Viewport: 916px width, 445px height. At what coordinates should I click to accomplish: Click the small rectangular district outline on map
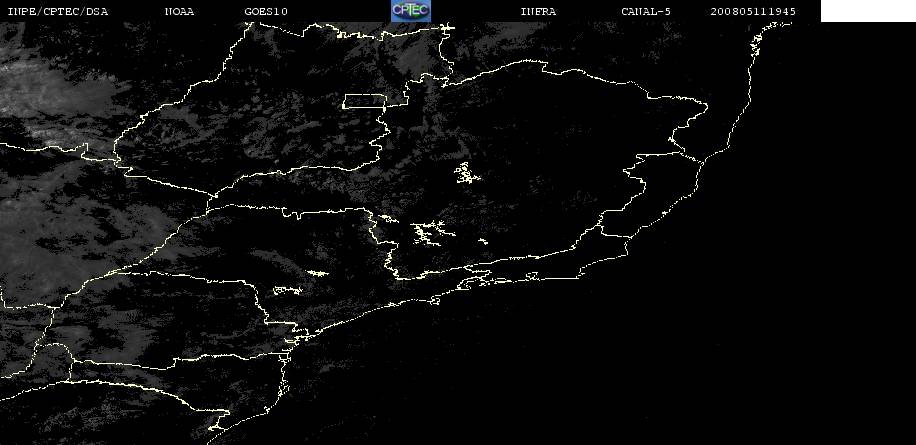coord(365,101)
